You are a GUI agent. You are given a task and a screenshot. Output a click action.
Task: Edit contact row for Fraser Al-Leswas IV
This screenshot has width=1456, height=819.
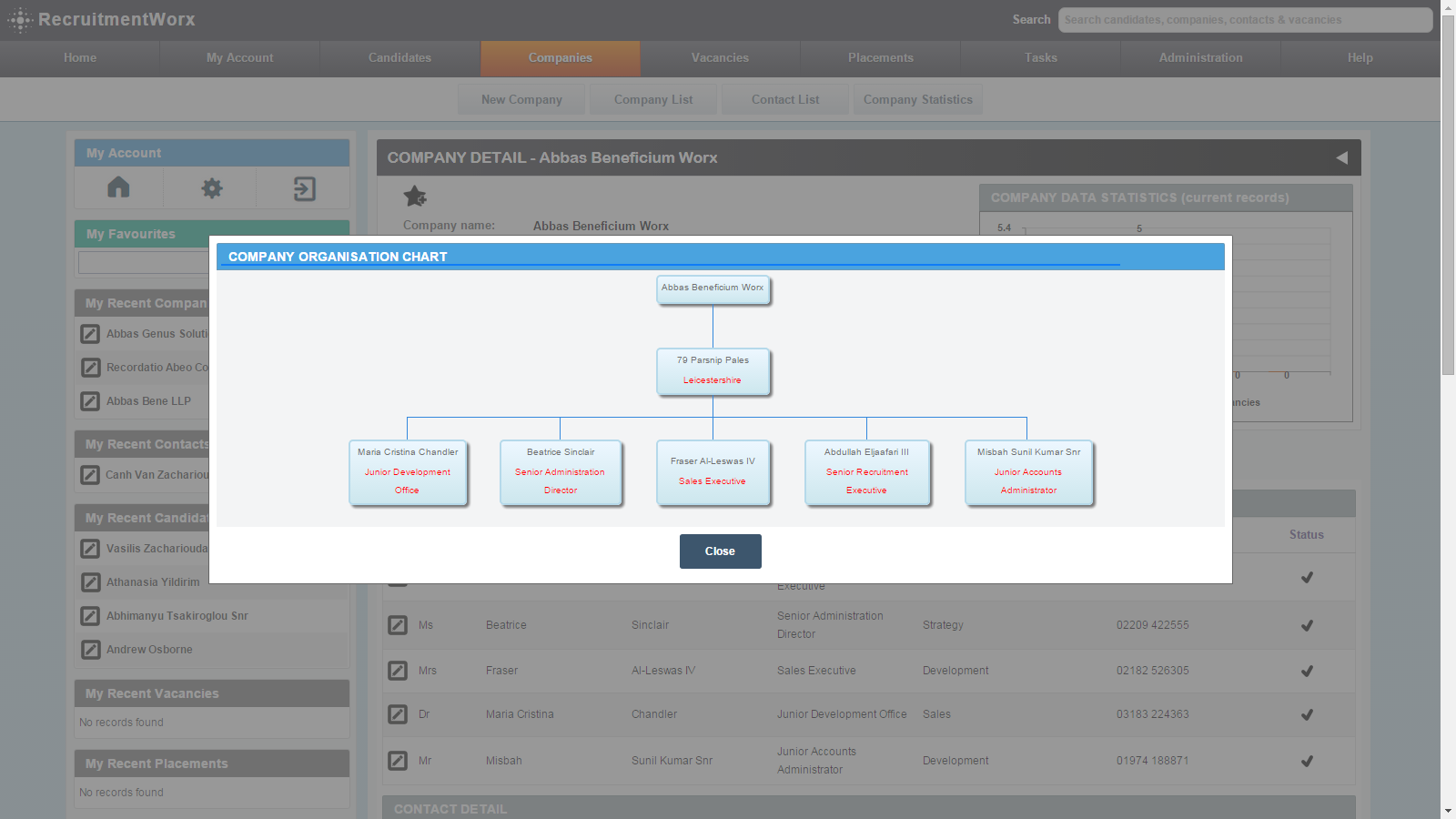pyautogui.click(x=398, y=671)
